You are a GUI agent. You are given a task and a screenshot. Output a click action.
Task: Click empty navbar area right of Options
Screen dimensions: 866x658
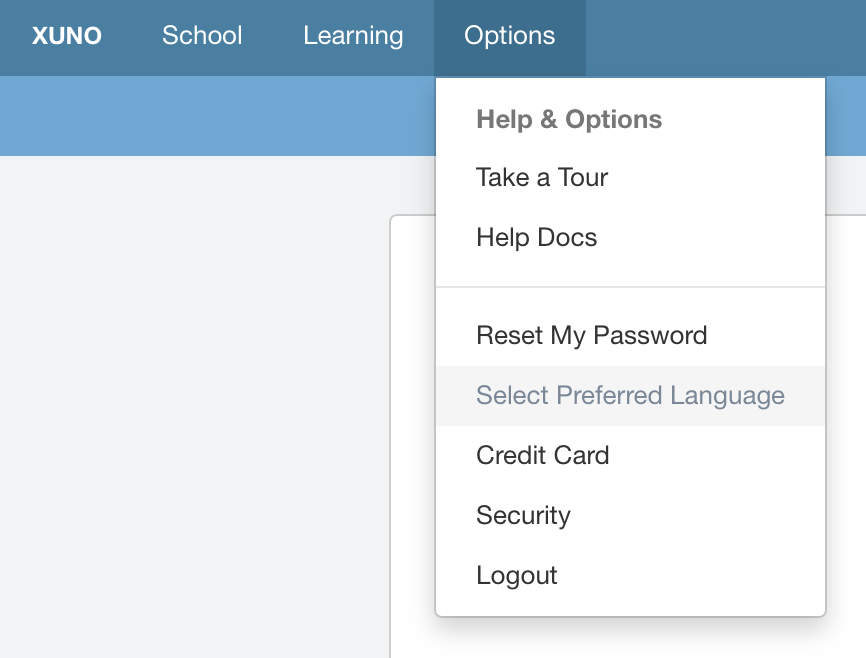click(720, 36)
